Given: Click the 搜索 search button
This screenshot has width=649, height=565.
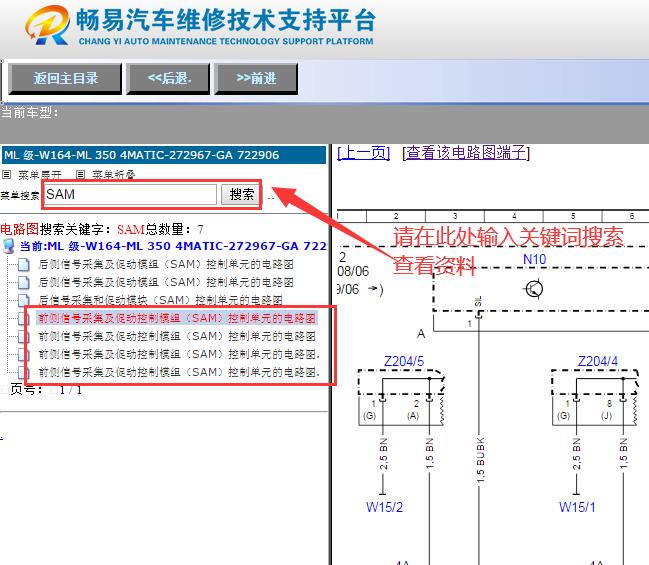Looking at the screenshot, I should pyautogui.click(x=242, y=194).
